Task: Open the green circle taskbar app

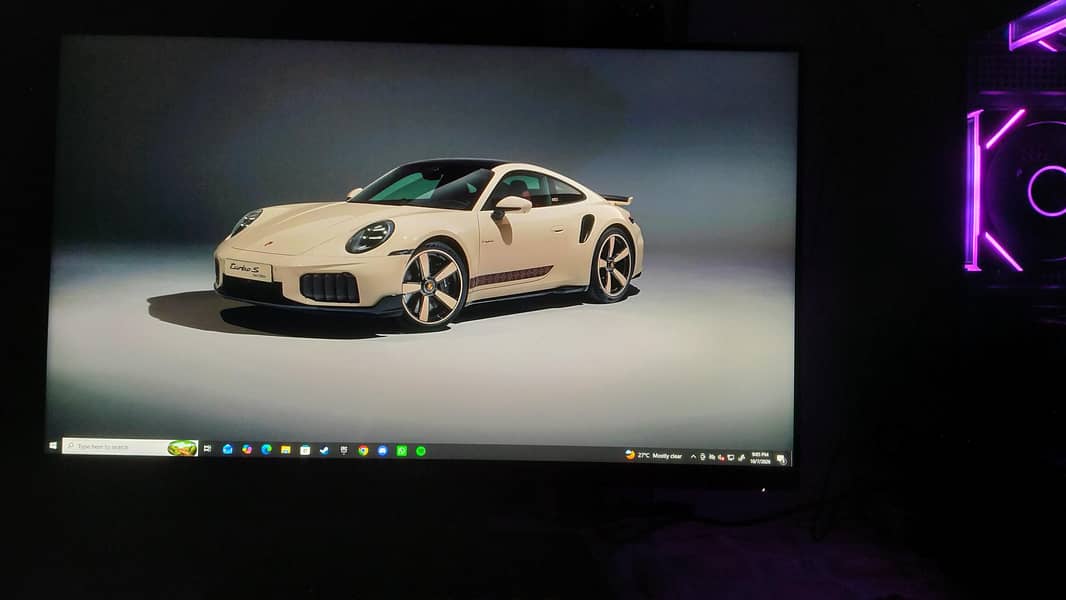Action: (x=421, y=451)
